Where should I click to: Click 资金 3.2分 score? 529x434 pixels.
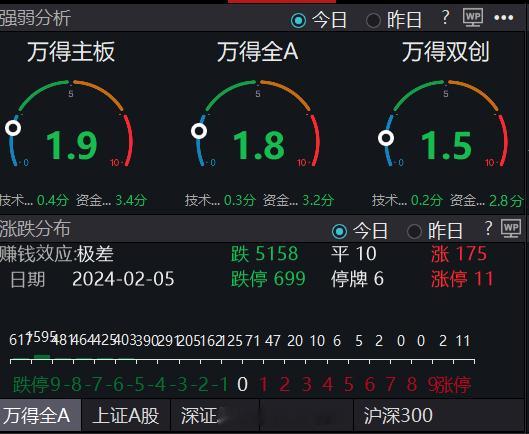point(299,200)
